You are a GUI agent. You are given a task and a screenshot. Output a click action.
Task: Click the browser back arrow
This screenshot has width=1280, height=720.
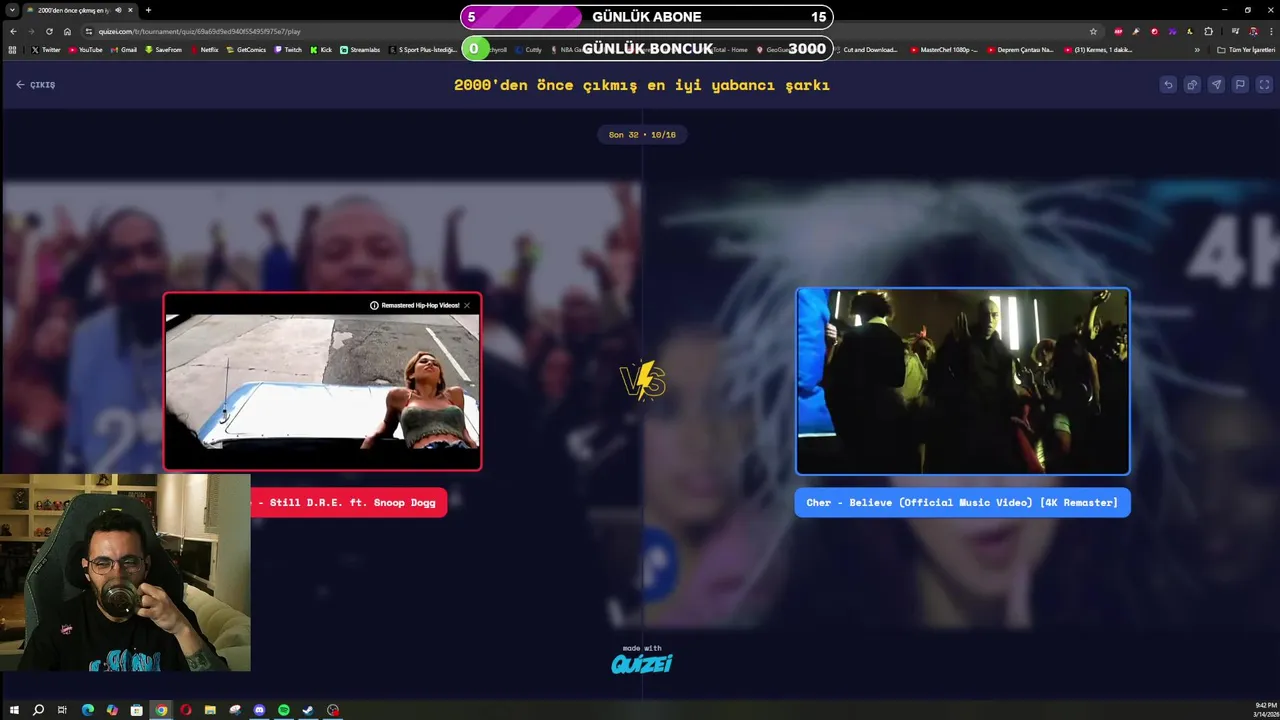pyautogui.click(x=13, y=31)
